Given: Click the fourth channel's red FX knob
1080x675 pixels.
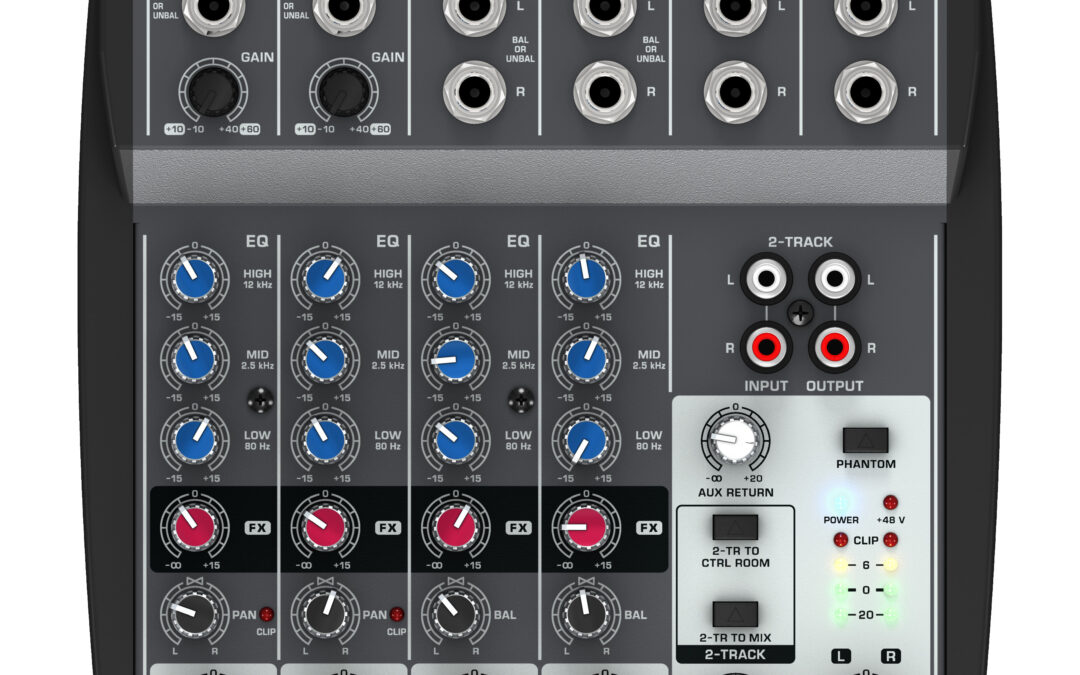Looking at the screenshot, I should [x=585, y=527].
